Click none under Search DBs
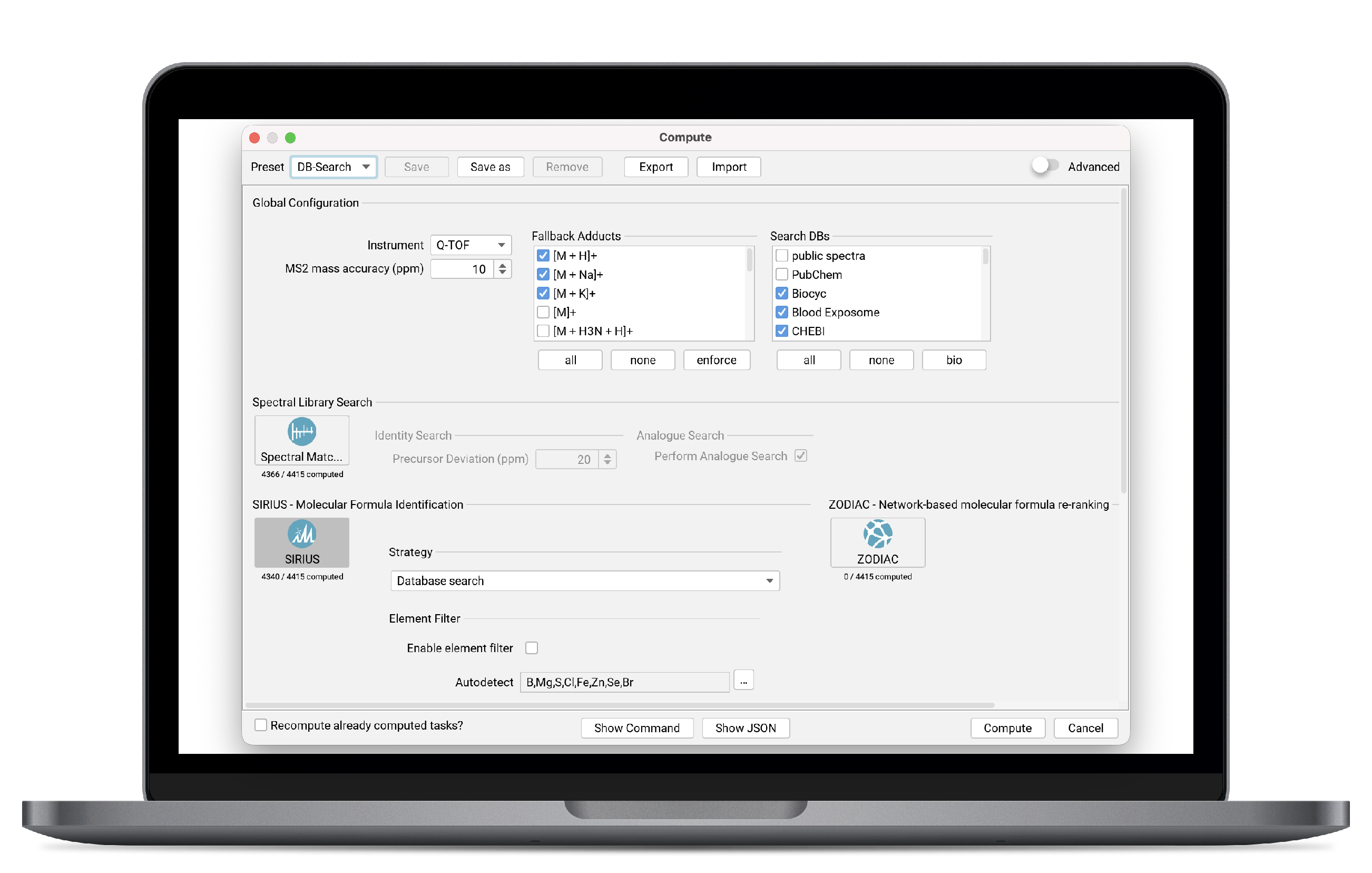1372x873 pixels. tap(881, 360)
